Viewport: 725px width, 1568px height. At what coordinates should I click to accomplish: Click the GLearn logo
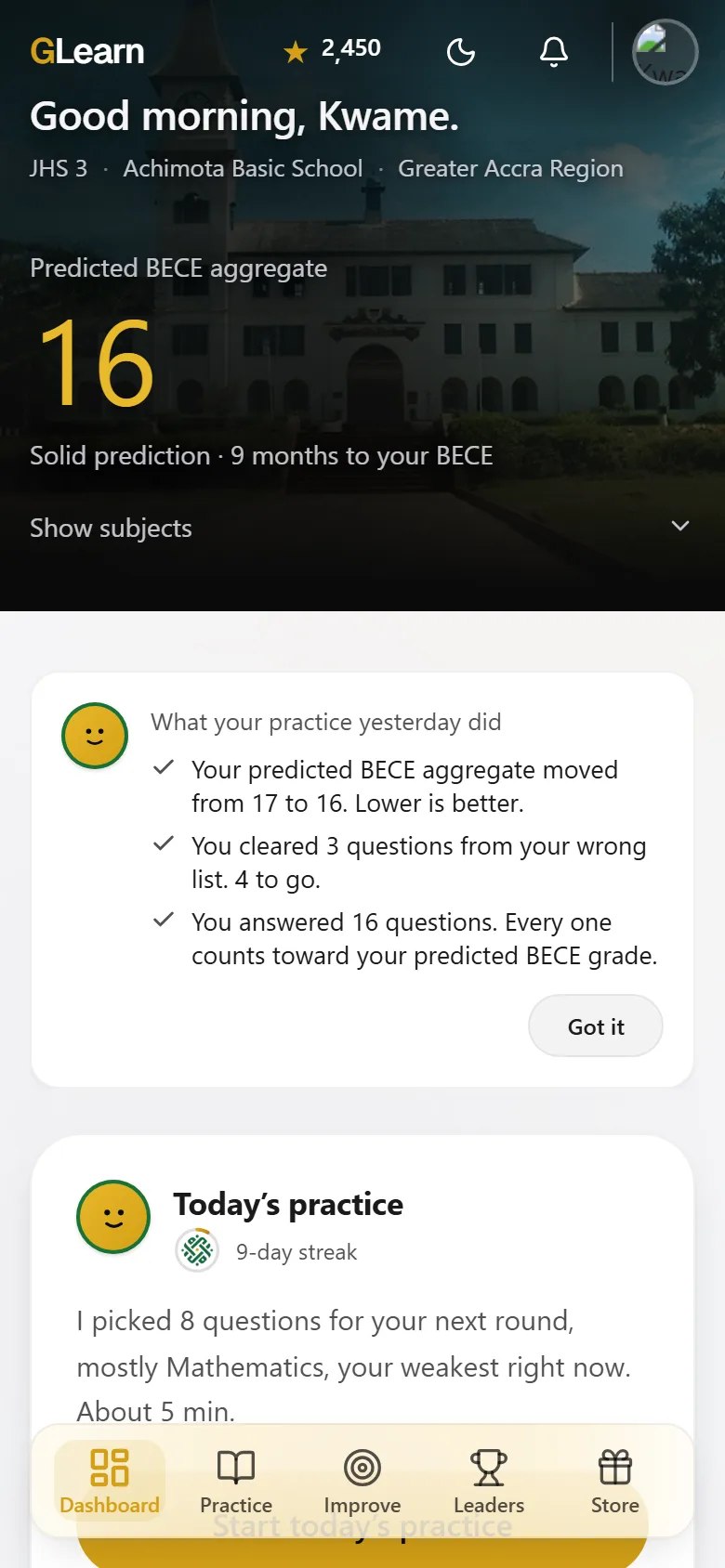(87, 51)
